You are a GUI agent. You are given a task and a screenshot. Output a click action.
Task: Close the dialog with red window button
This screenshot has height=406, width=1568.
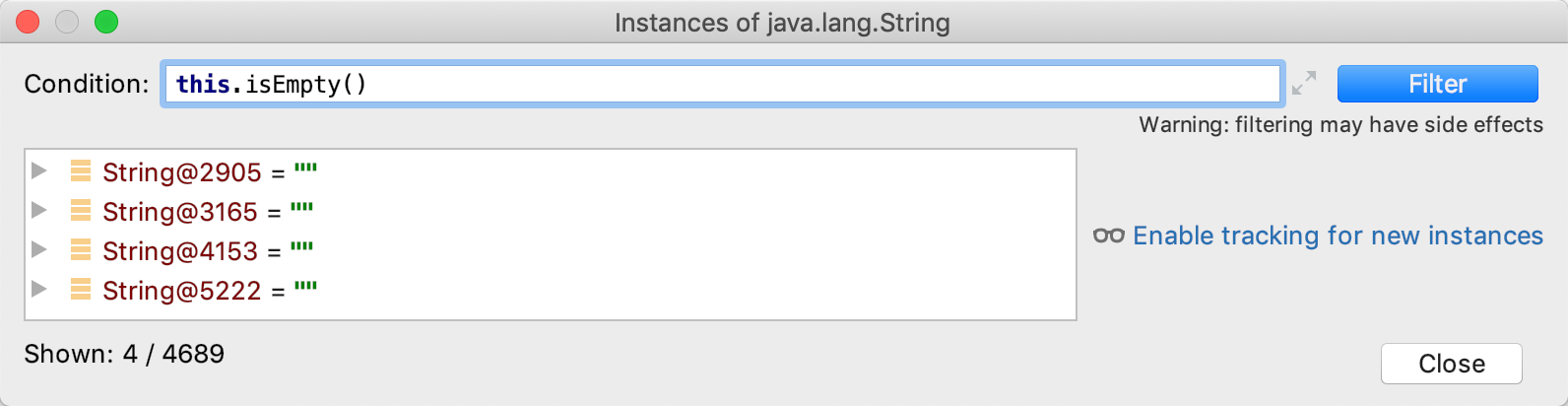[28, 22]
